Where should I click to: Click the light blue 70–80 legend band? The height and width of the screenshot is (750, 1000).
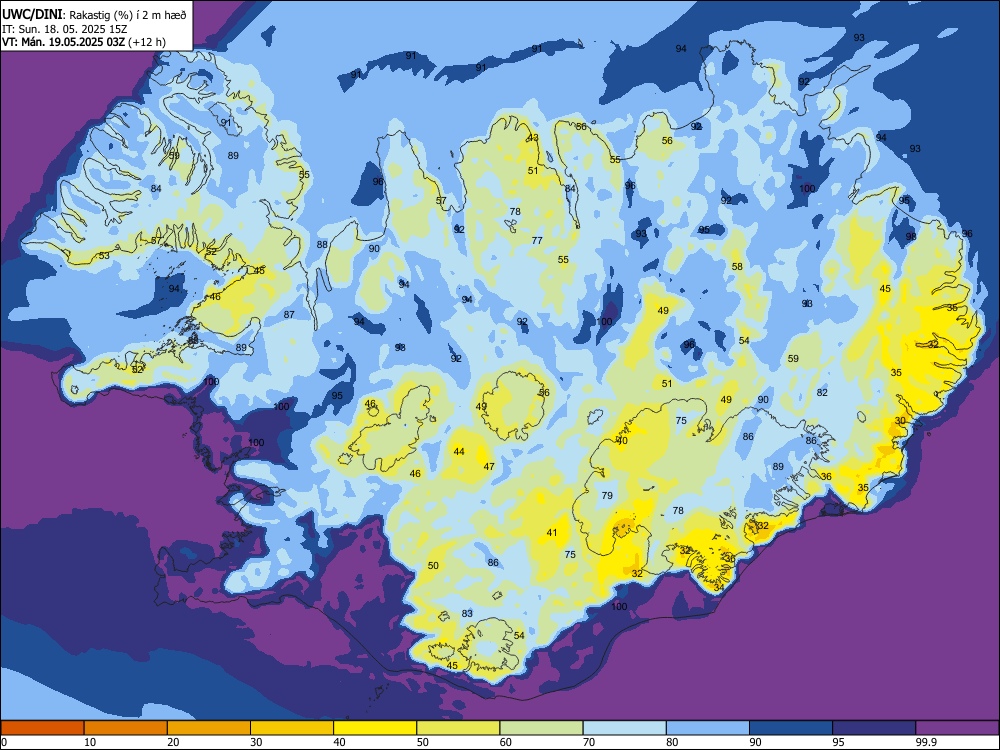pyautogui.click(x=624, y=728)
